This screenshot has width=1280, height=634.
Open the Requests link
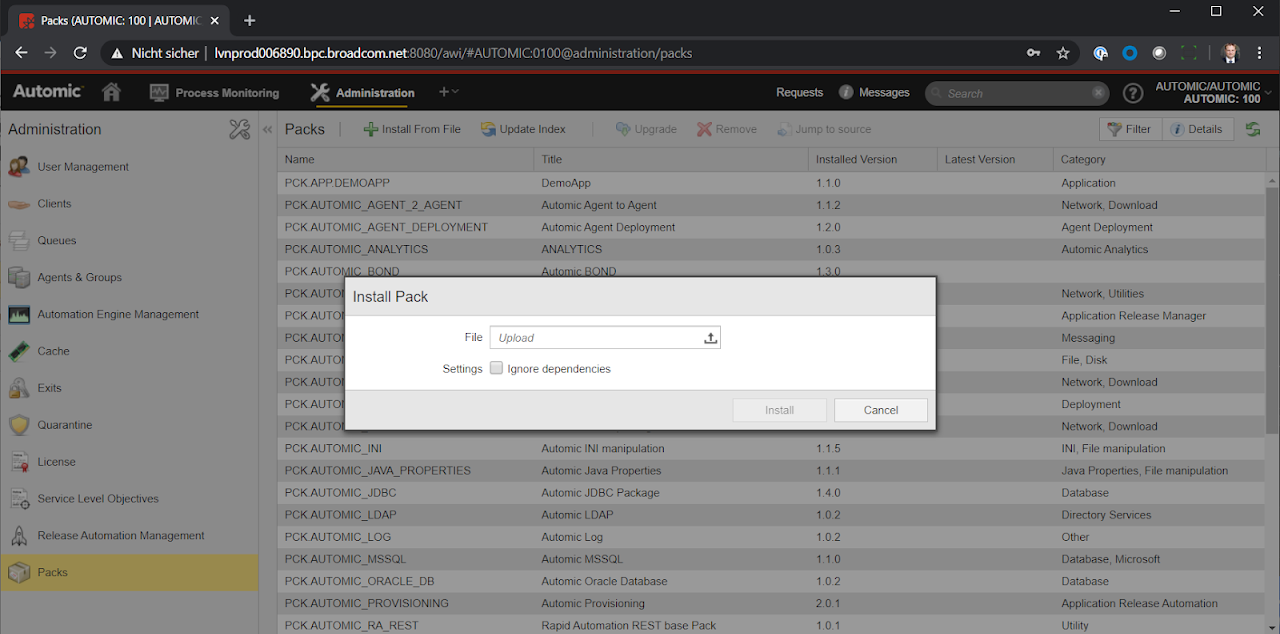[799, 92]
